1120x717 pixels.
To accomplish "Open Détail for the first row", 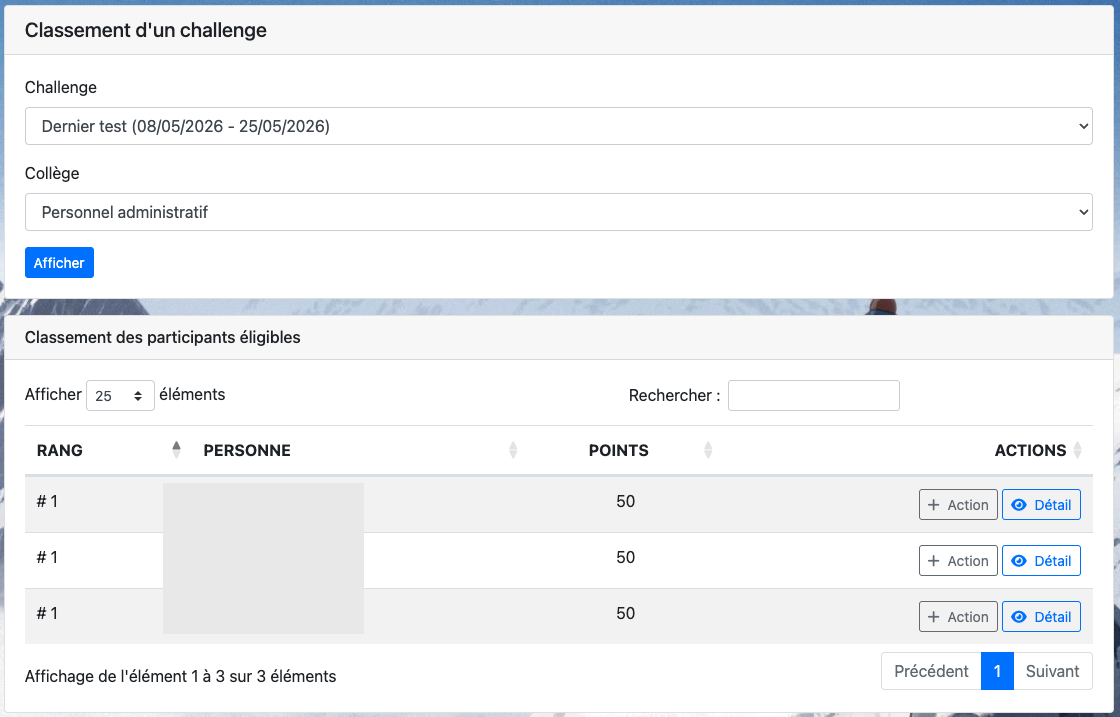I will click(x=1041, y=505).
